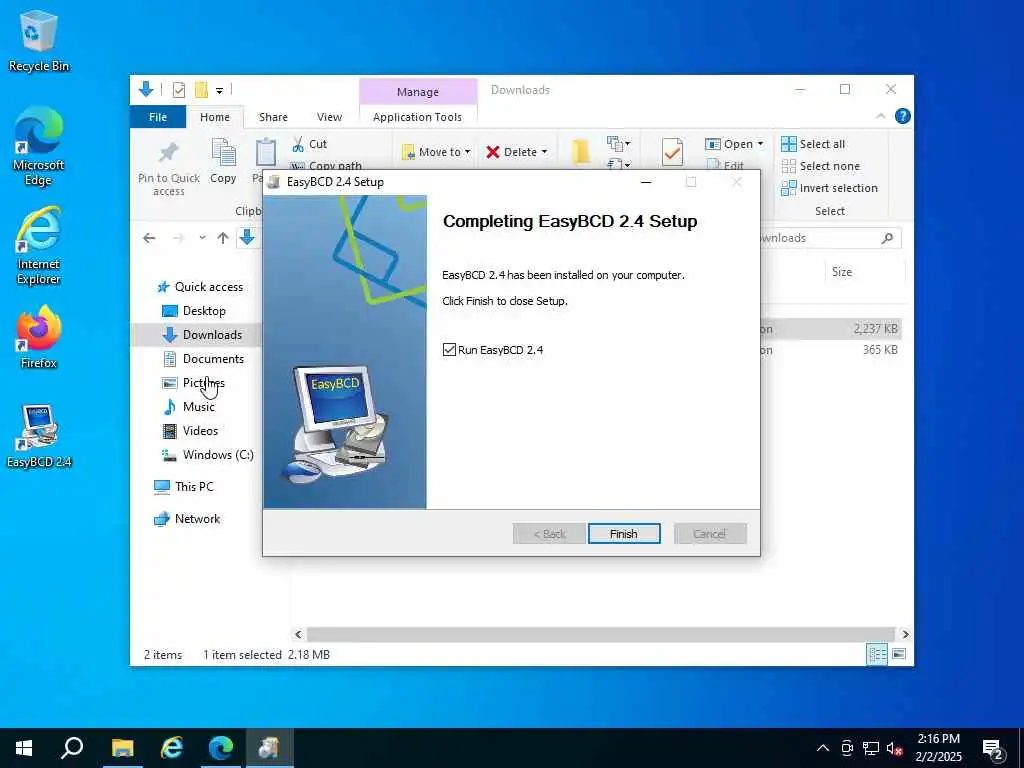1024x768 pixels.
Task: Expand recent locations dropdown arrow
Action: [202, 238]
